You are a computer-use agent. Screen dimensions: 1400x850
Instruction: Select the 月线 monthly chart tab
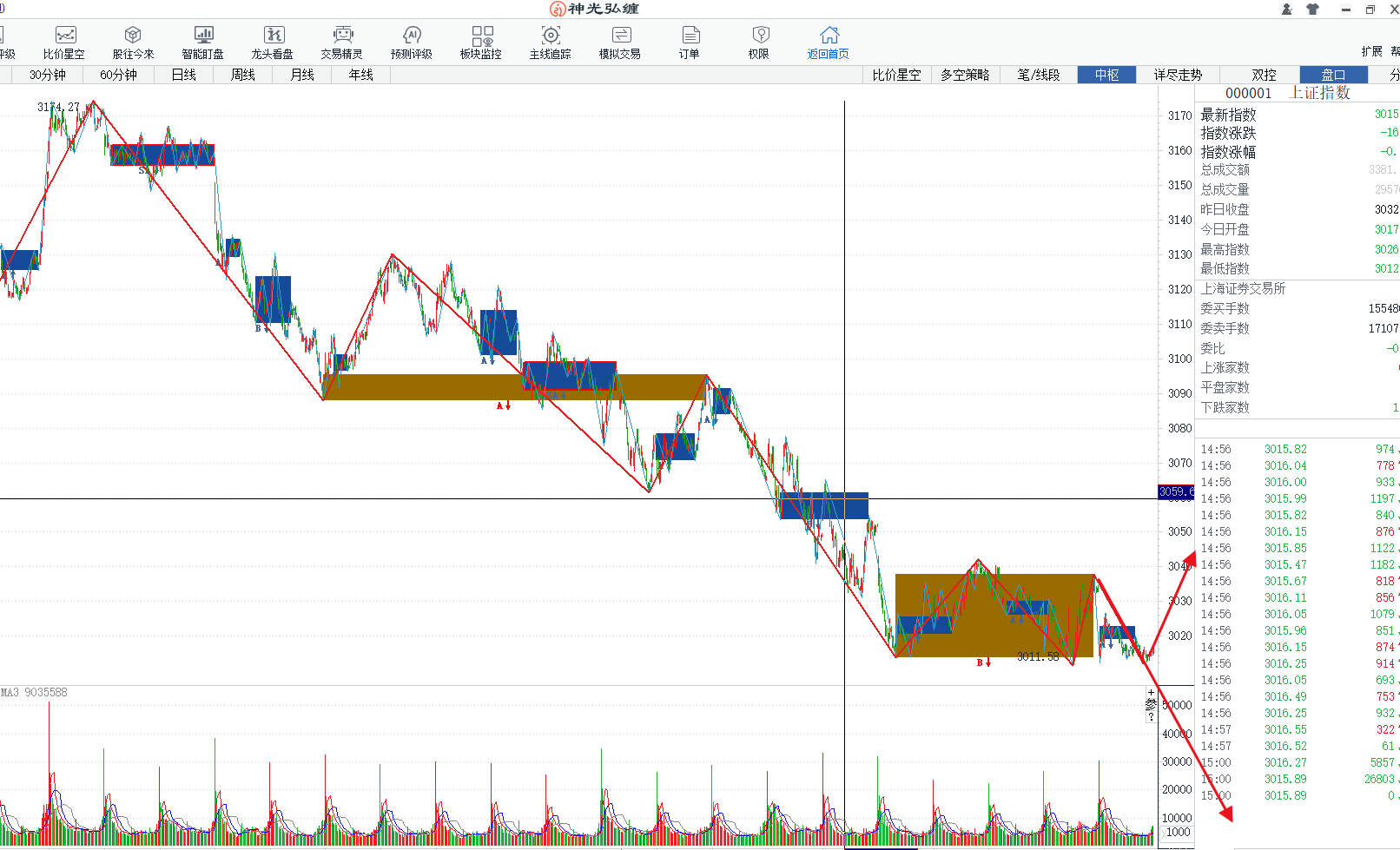point(302,75)
